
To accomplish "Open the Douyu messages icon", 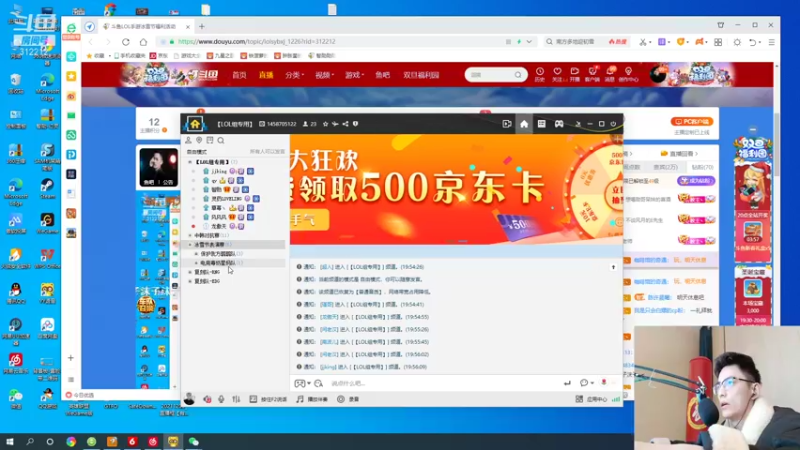I will pos(610,74).
